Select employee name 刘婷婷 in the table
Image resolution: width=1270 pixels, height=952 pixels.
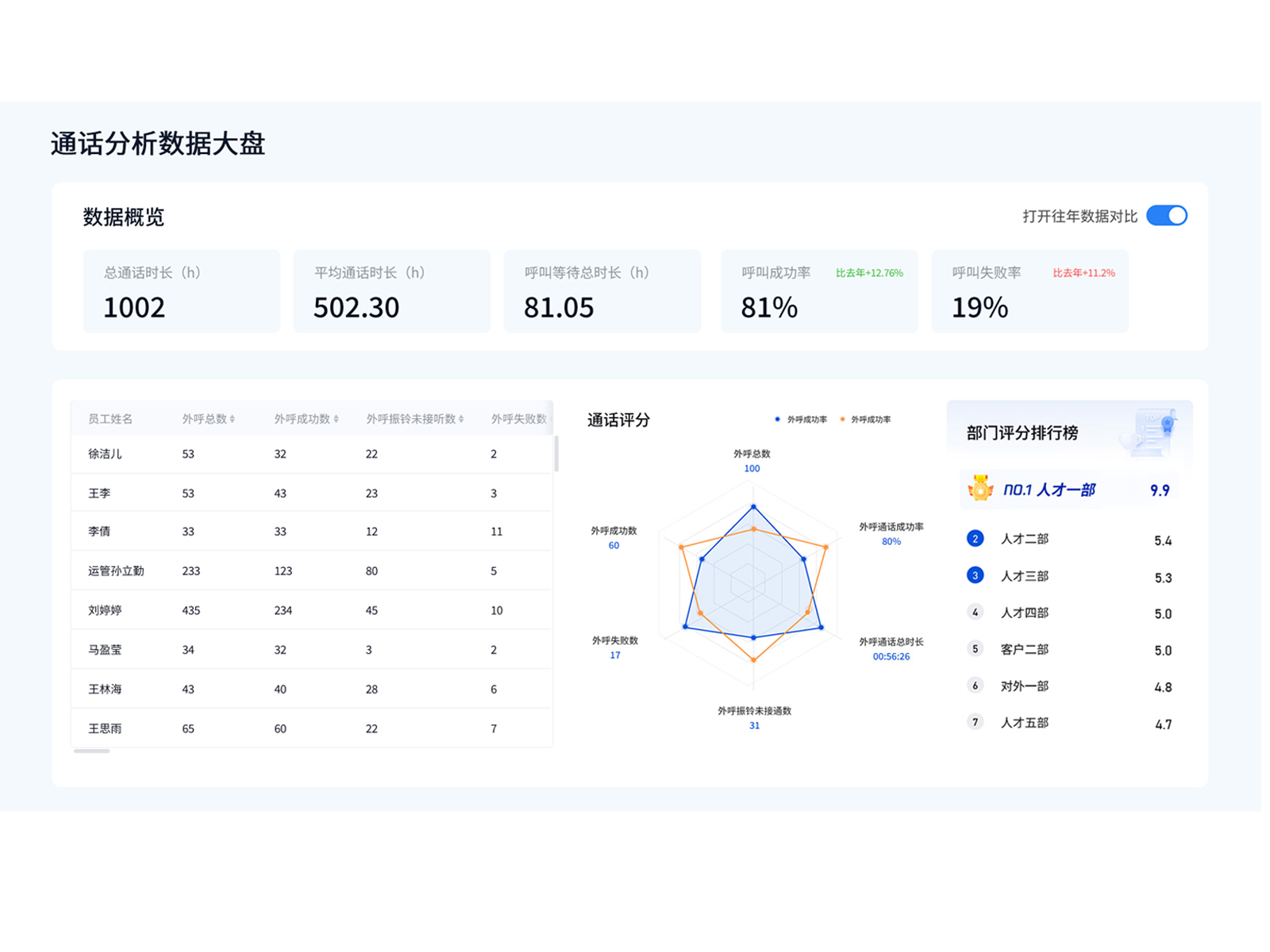tap(105, 610)
